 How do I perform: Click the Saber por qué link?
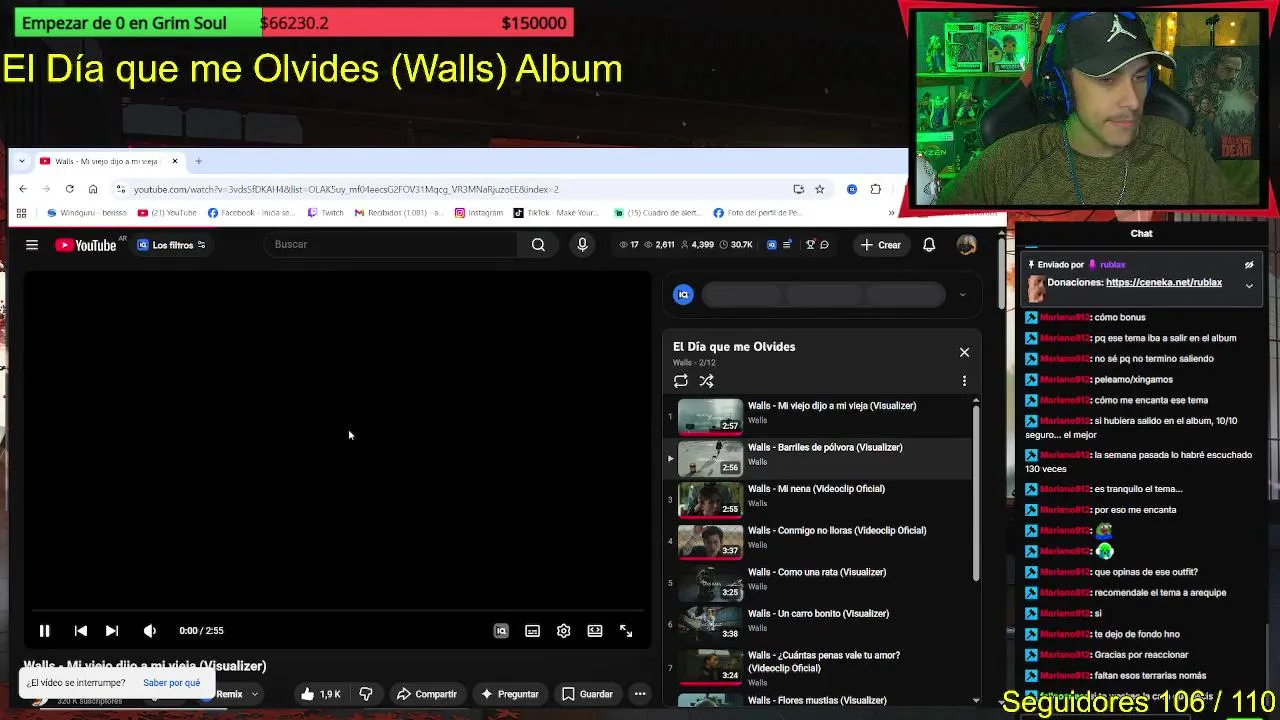click(x=171, y=683)
